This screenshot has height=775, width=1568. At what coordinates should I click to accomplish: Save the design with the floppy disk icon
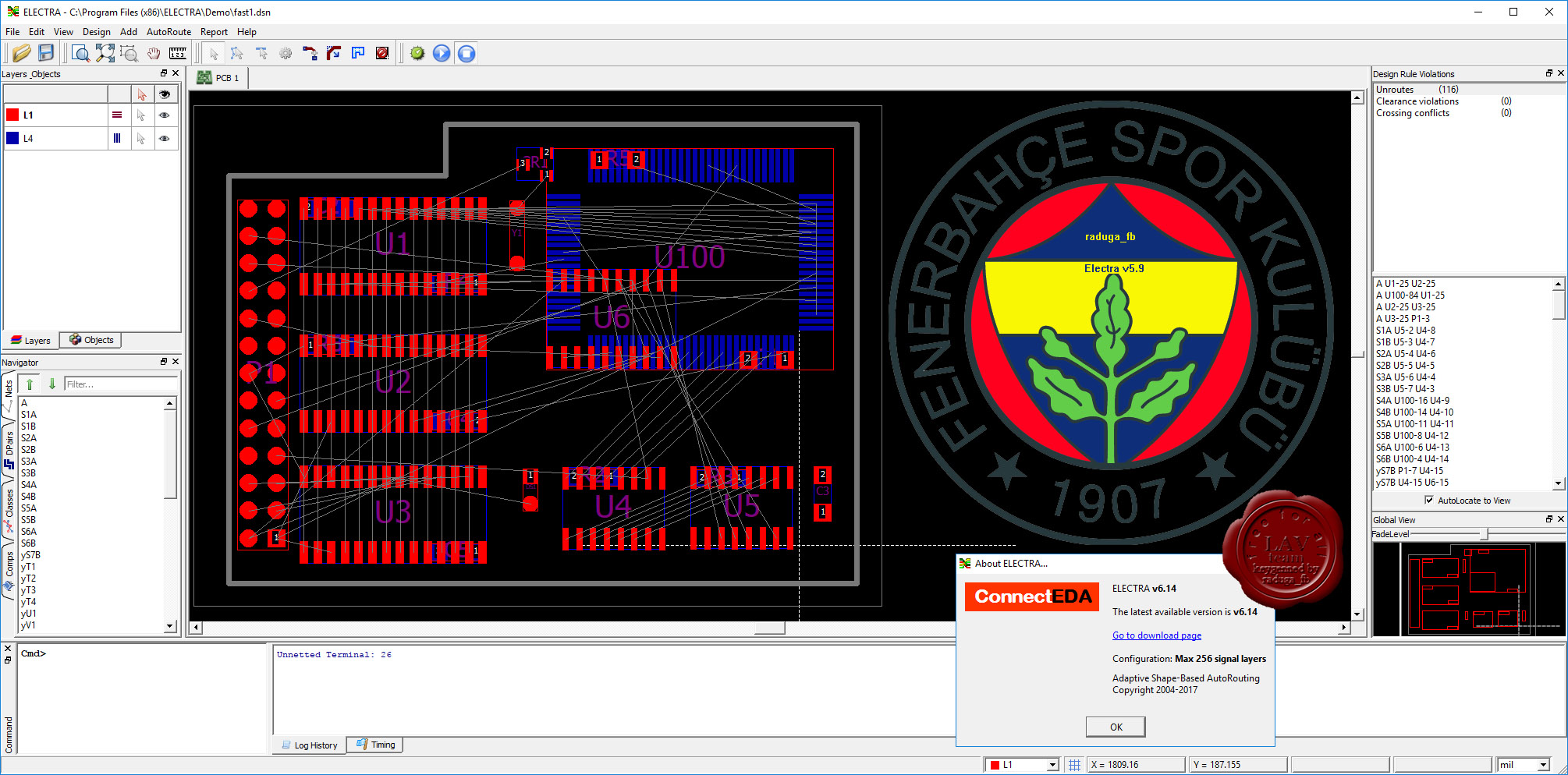[x=46, y=53]
